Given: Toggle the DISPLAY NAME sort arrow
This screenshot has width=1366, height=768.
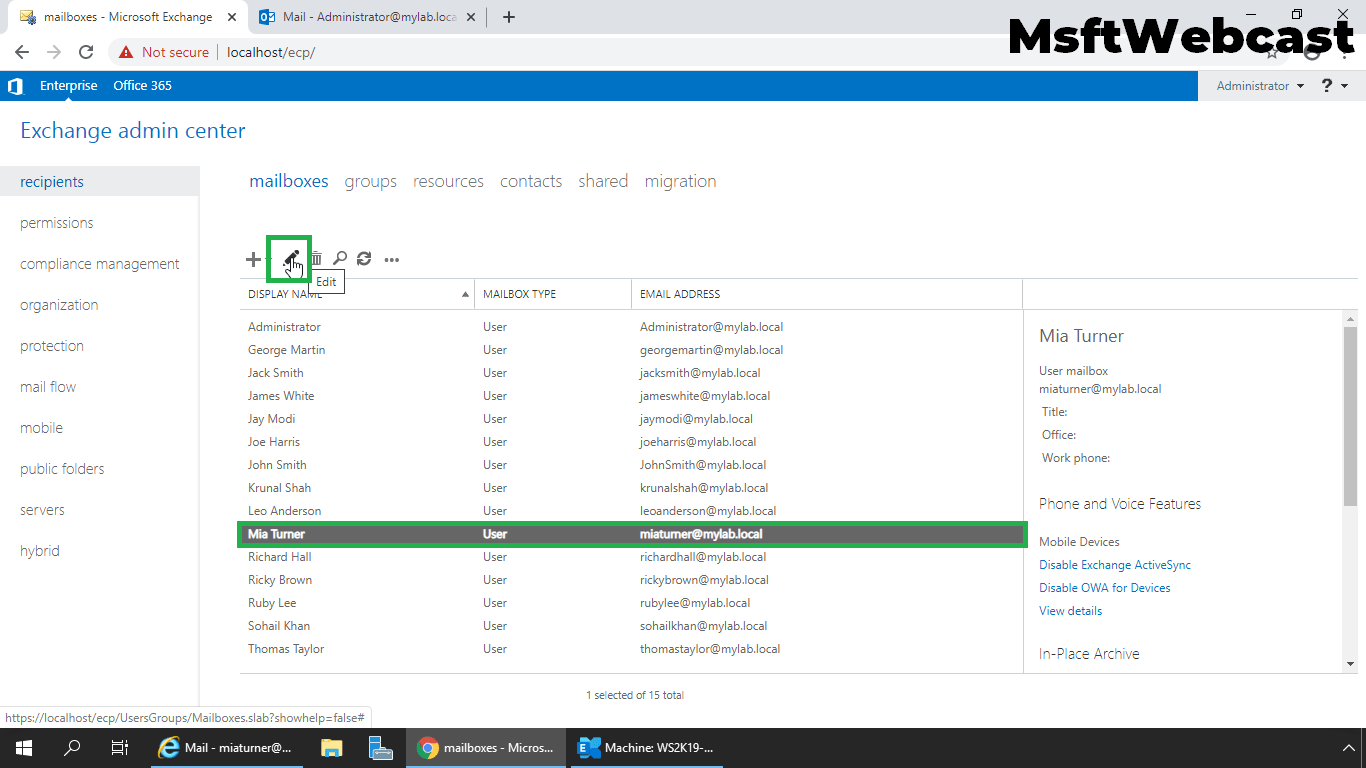Looking at the screenshot, I should point(464,293).
